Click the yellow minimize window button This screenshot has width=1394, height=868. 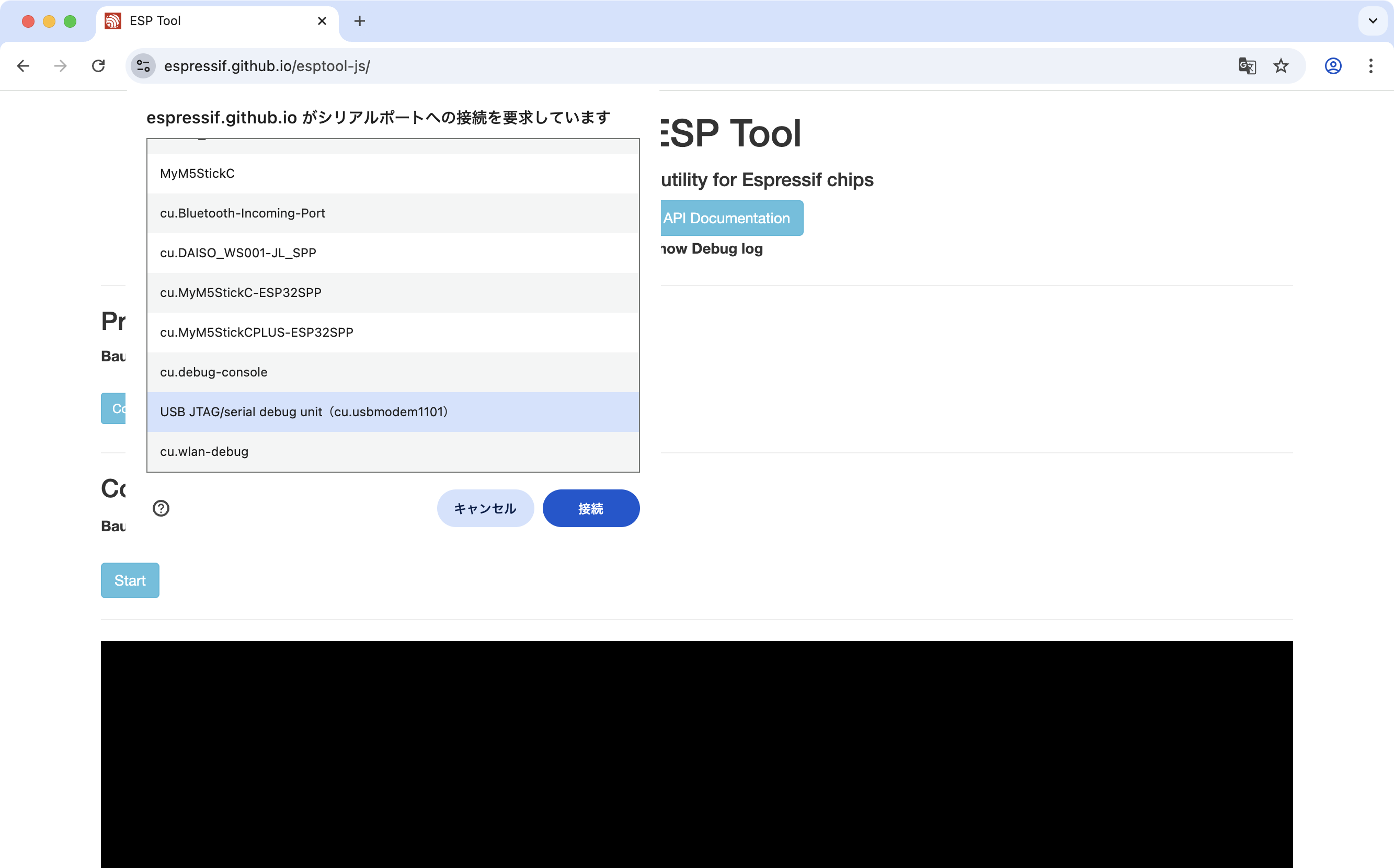pyautogui.click(x=49, y=21)
